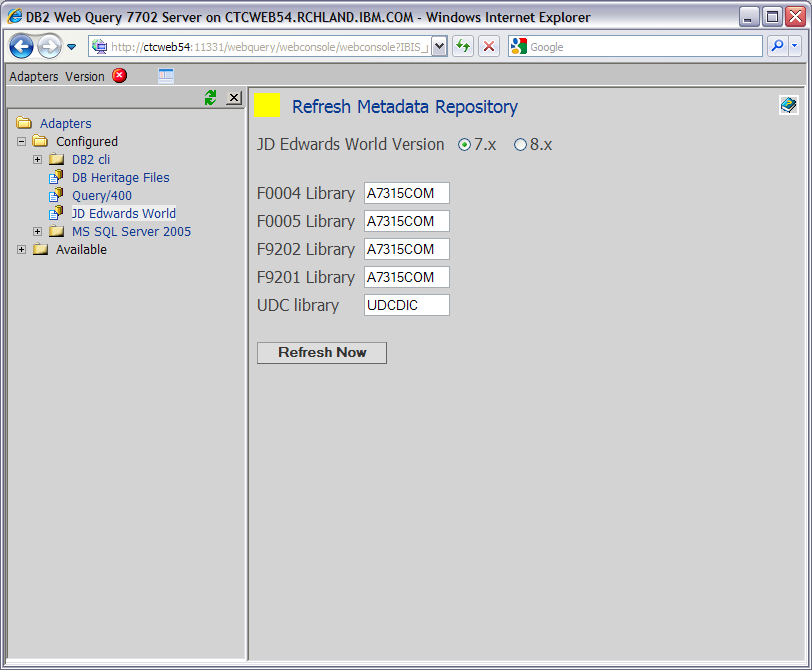
Task: Click the JD Edwards World adapter icon
Action: pos(56,213)
